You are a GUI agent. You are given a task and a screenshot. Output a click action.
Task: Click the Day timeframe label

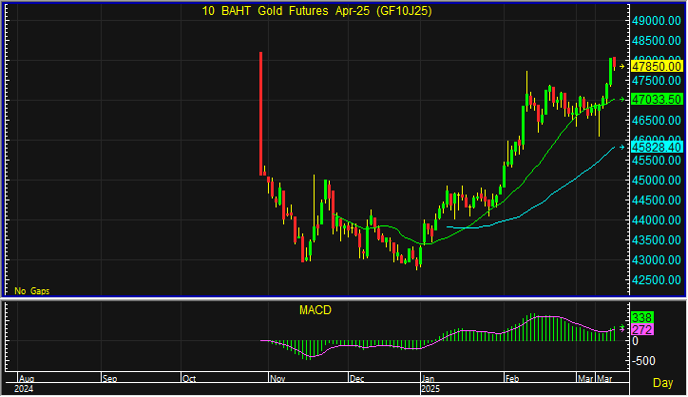663,383
